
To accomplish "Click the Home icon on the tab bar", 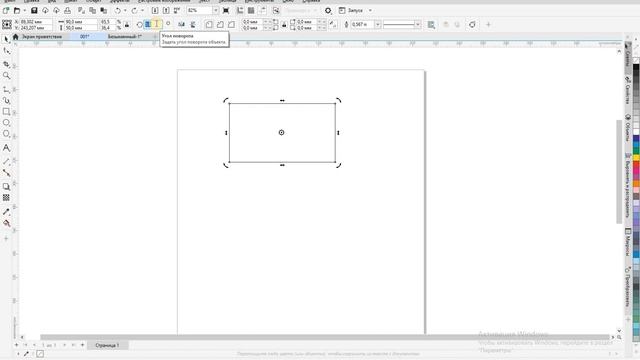I will point(16,36).
